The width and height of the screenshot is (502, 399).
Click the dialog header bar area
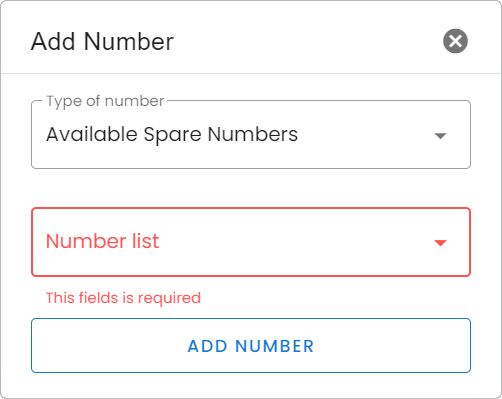click(x=251, y=37)
